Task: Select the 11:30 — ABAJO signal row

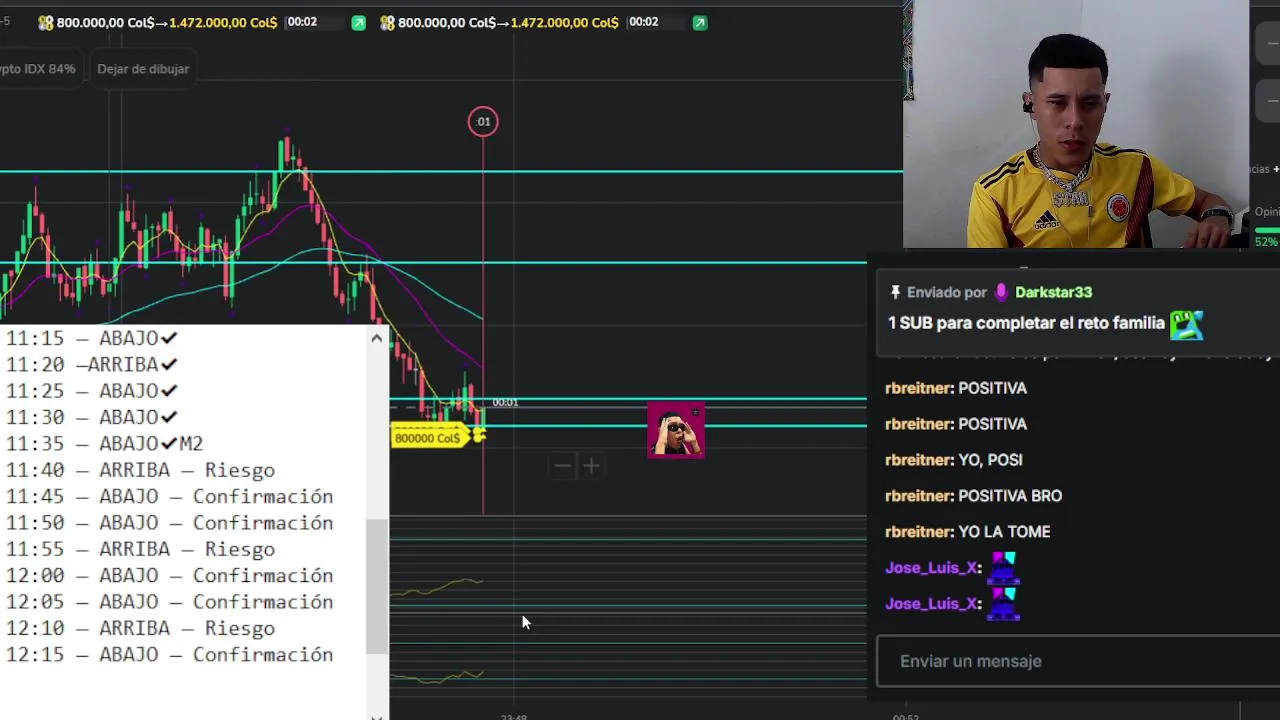Action: (92, 417)
